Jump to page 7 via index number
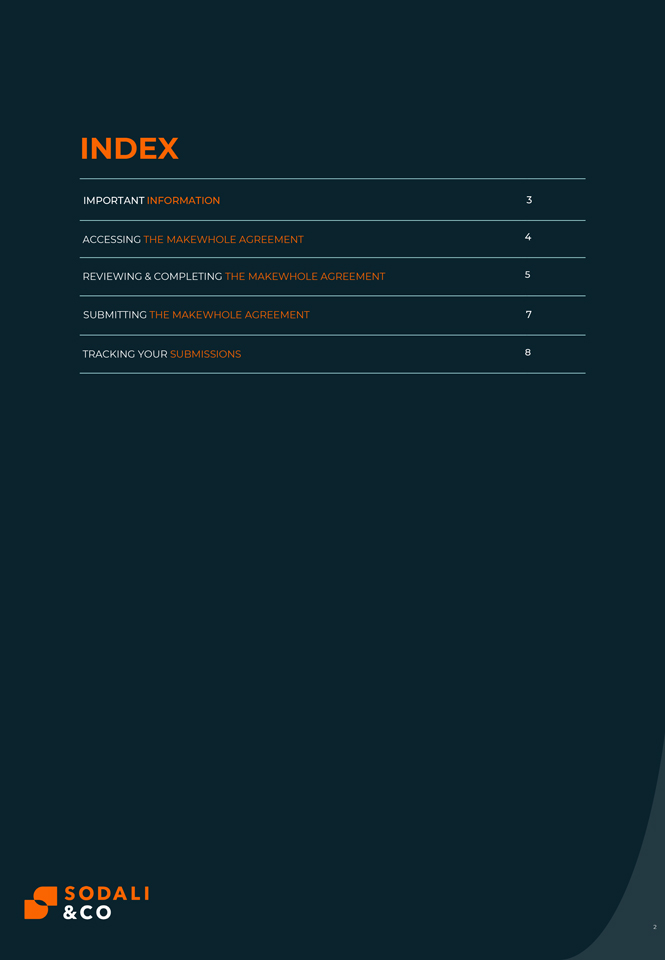The image size is (665, 960). click(528, 314)
